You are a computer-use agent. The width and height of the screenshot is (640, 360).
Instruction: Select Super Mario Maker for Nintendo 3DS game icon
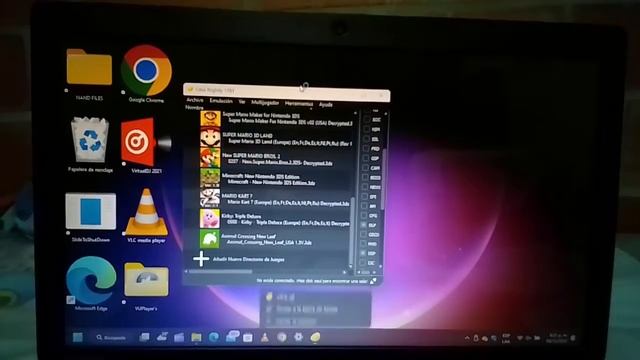210,119
